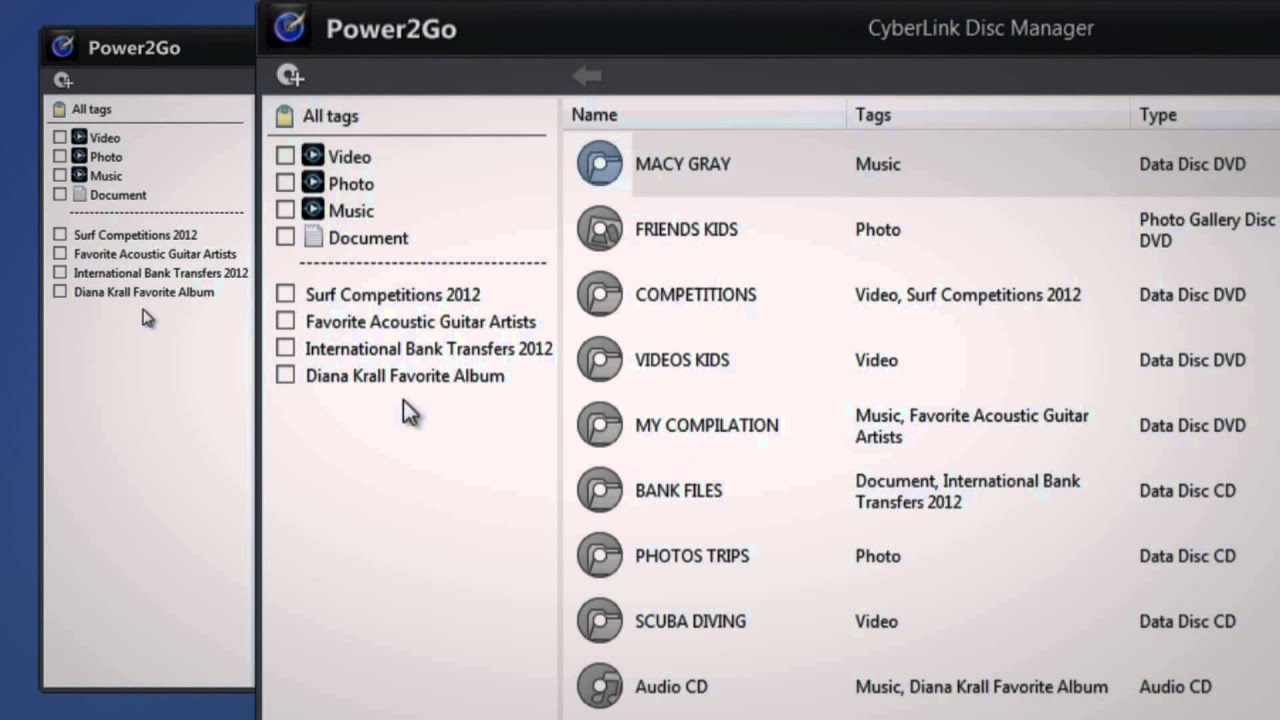The height and width of the screenshot is (720, 1280).
Task: Click the Music tag icon in front window
Action: (313, 209)
